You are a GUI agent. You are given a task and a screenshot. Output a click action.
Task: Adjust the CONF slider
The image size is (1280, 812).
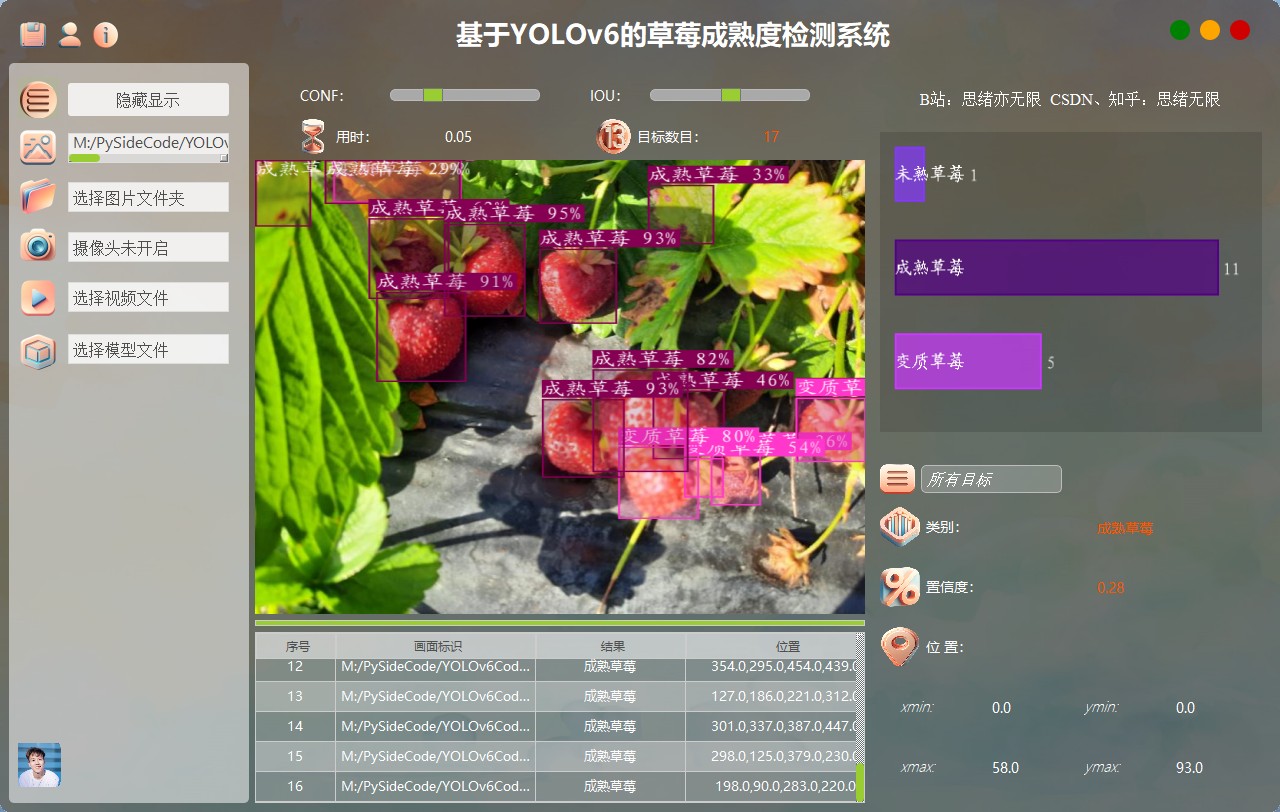click(x=465, y=95)
